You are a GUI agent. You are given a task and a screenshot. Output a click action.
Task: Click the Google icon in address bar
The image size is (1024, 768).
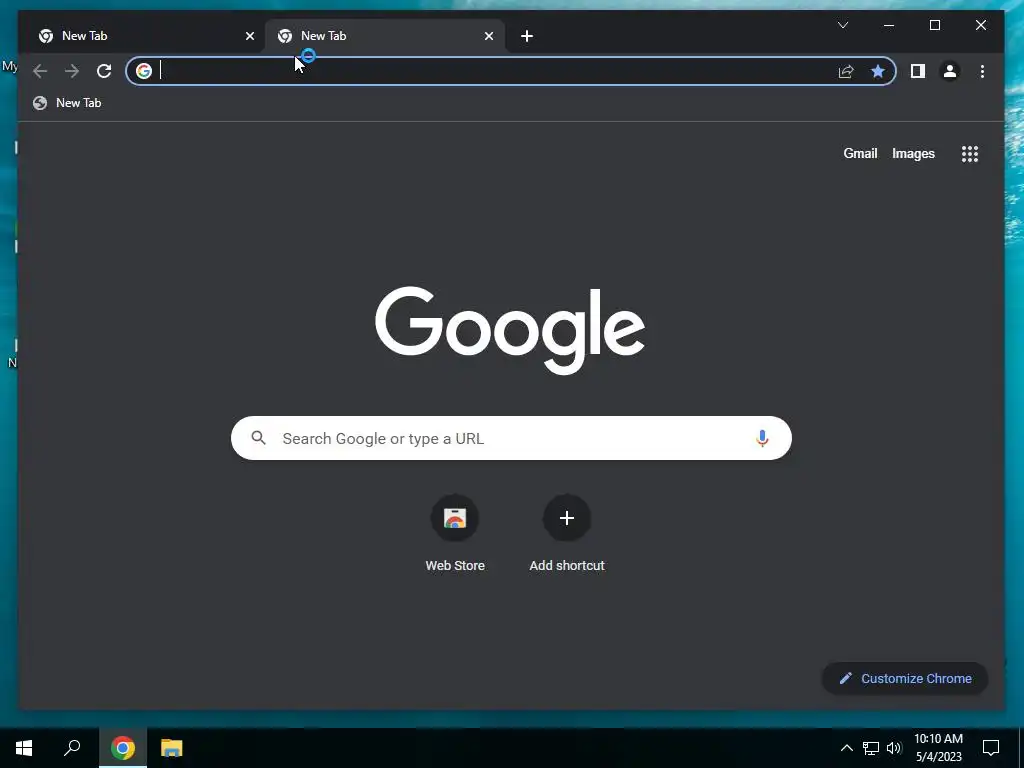(x=144, y=71)
